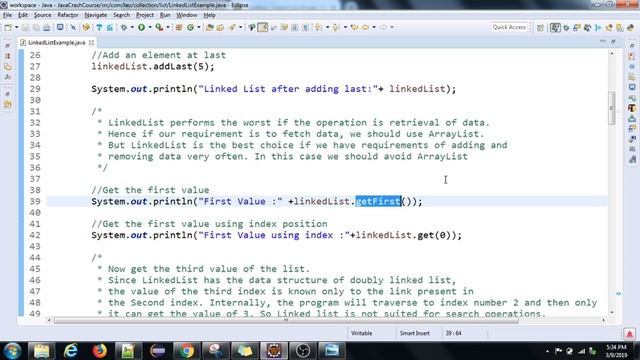Click the Open Type icon
Image resolution: width=640 pixels, height=360 pixels.
(x=210, y=27)
